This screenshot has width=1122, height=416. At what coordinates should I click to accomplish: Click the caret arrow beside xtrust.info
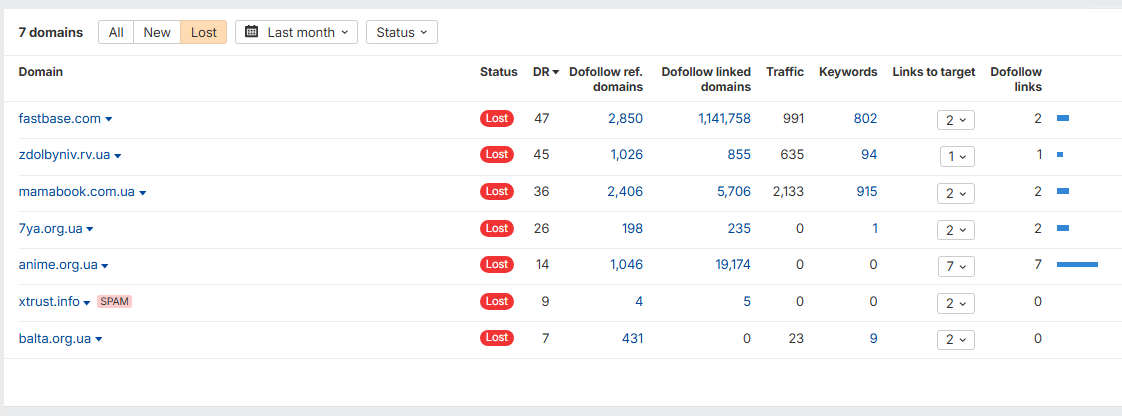[87, 303]
